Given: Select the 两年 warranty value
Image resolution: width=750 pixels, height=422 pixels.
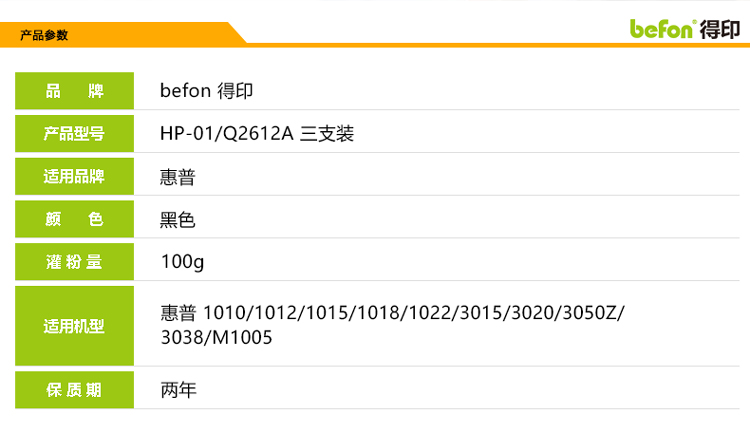Looking at the screenshot, I should point(178,390).
